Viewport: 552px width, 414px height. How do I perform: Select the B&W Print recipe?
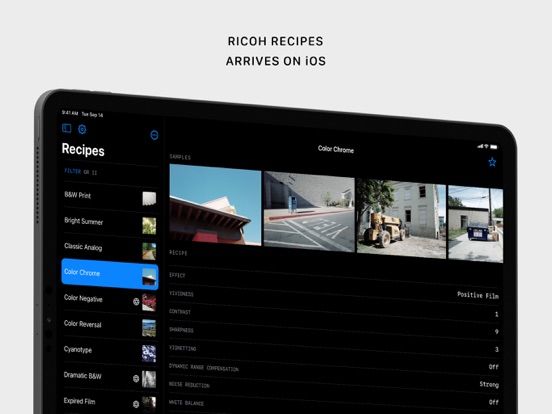tap(110, 197)
